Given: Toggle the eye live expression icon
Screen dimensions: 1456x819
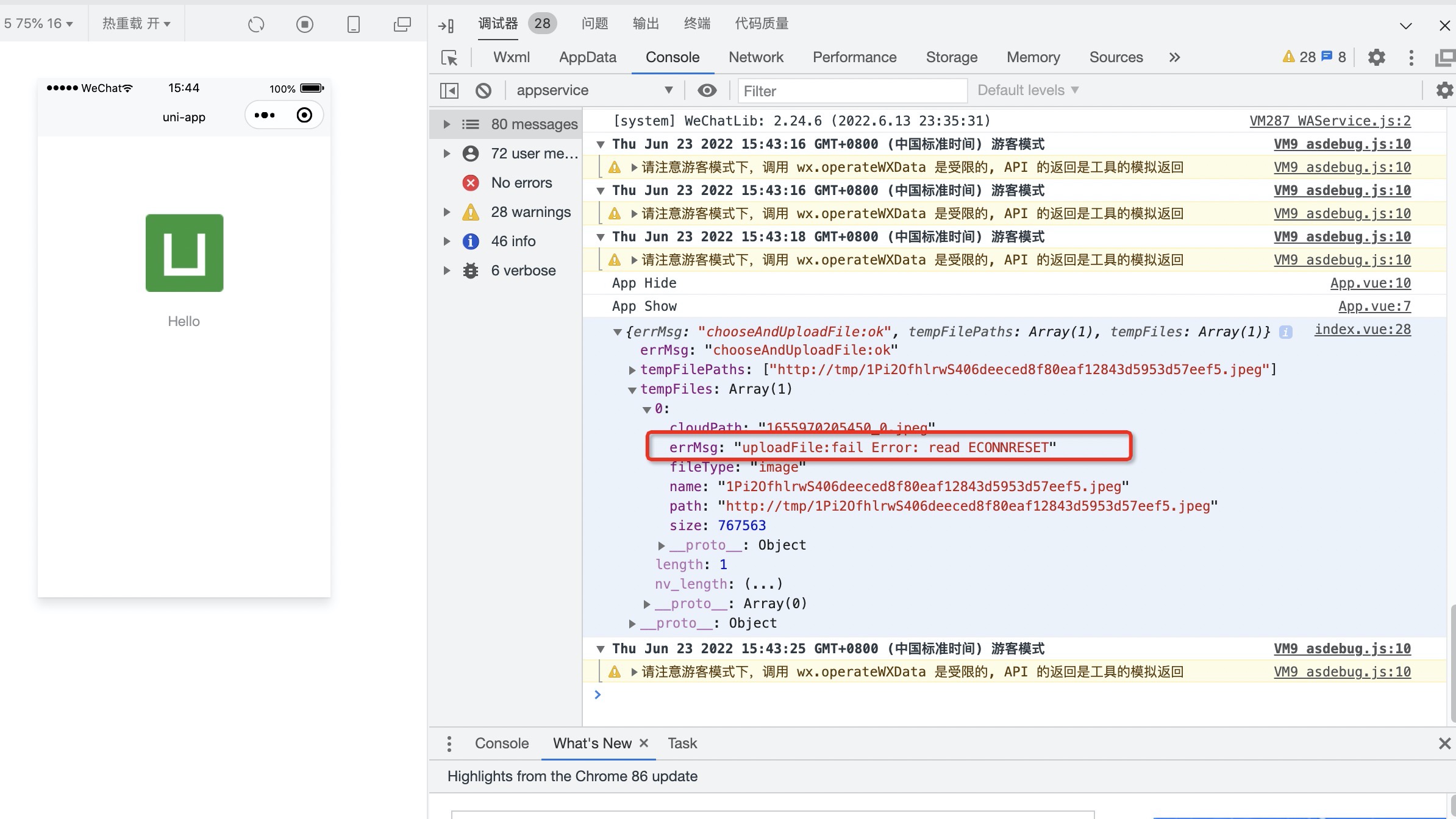Looking at the screenshot, I should (707, 91).
